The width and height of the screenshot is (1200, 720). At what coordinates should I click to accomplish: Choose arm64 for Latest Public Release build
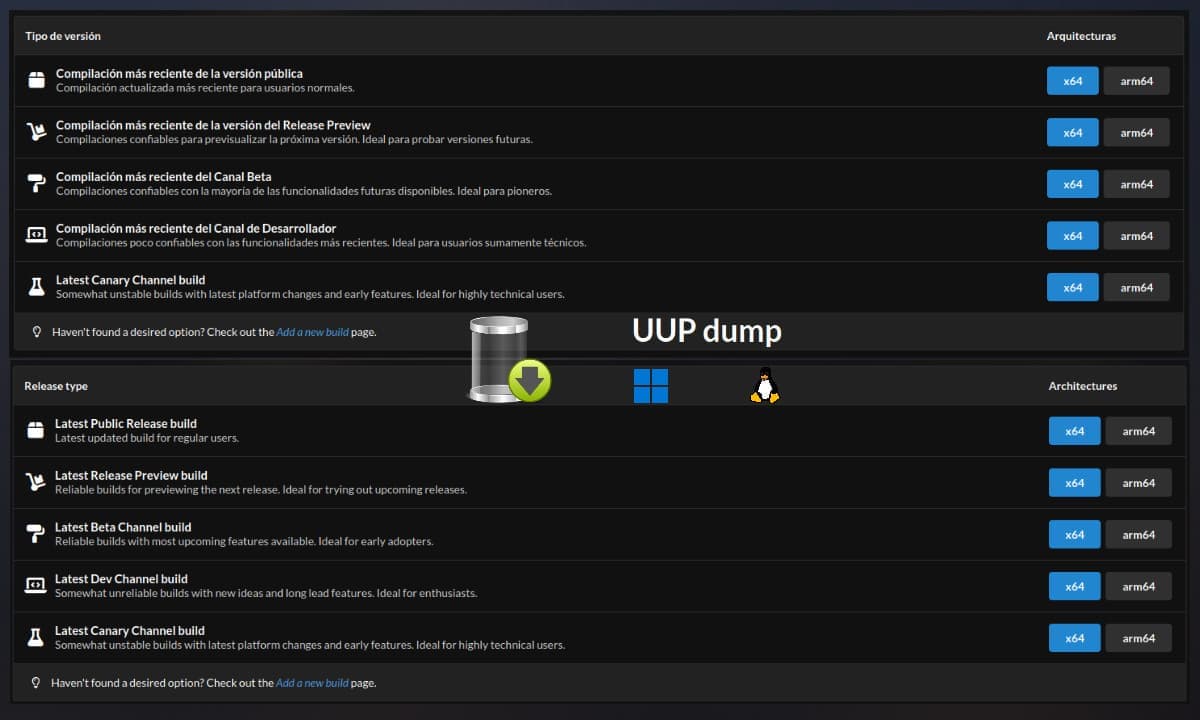pos(1138,431)
